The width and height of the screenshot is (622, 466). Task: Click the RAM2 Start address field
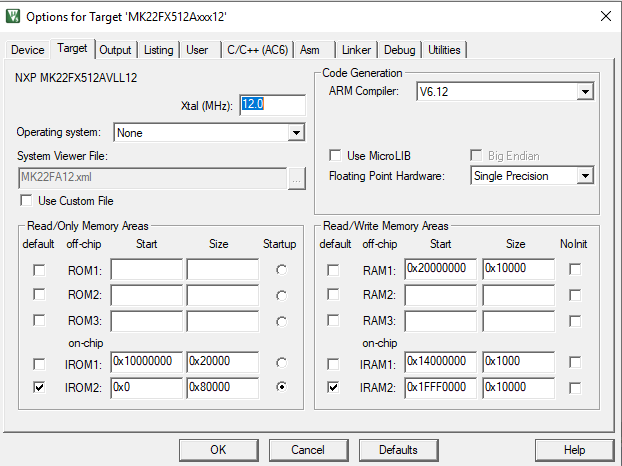tap(440, 295)
